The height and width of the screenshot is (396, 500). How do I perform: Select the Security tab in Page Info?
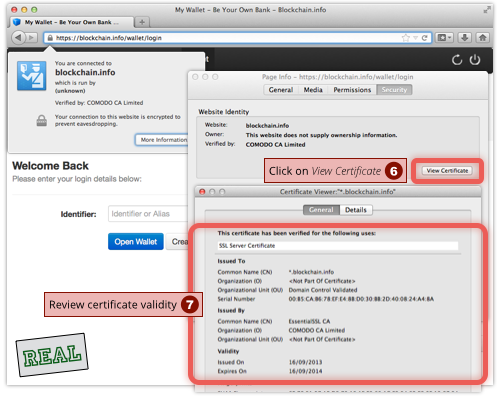click(x=394, y=90)
